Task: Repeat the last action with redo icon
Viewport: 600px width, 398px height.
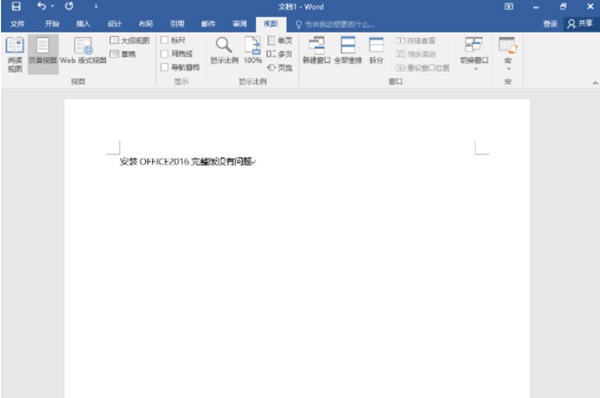Action: point(69,6)
